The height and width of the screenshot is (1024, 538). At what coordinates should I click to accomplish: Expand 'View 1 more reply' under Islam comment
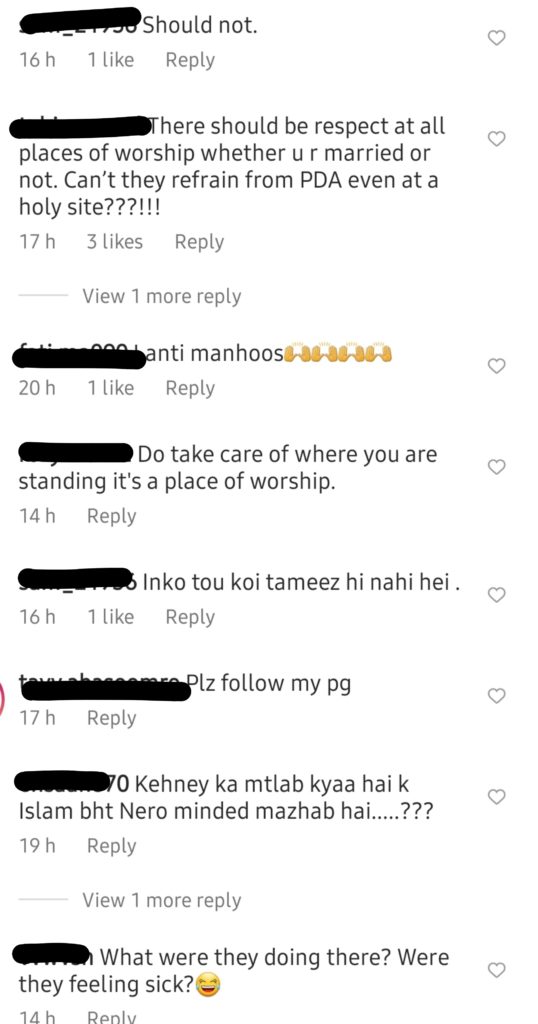[x=161, y=901]
